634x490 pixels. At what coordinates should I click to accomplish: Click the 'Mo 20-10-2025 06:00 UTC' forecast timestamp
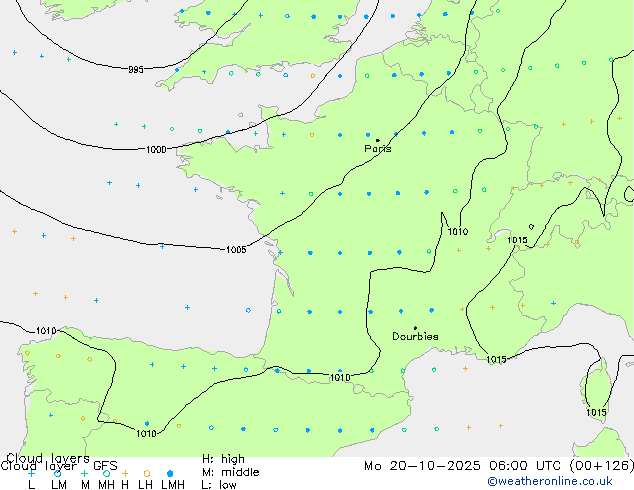point(462,466)
